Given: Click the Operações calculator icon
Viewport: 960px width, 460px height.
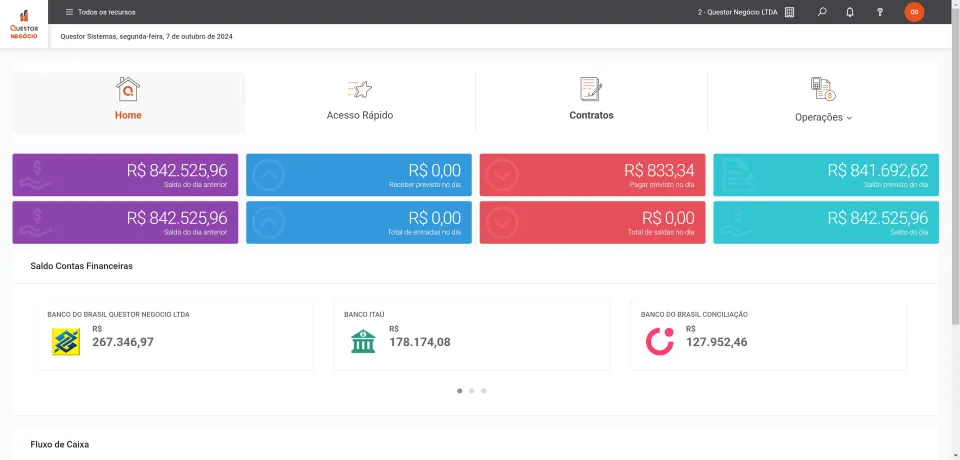Looking at the screenshot, I should (x=823, y=89).
